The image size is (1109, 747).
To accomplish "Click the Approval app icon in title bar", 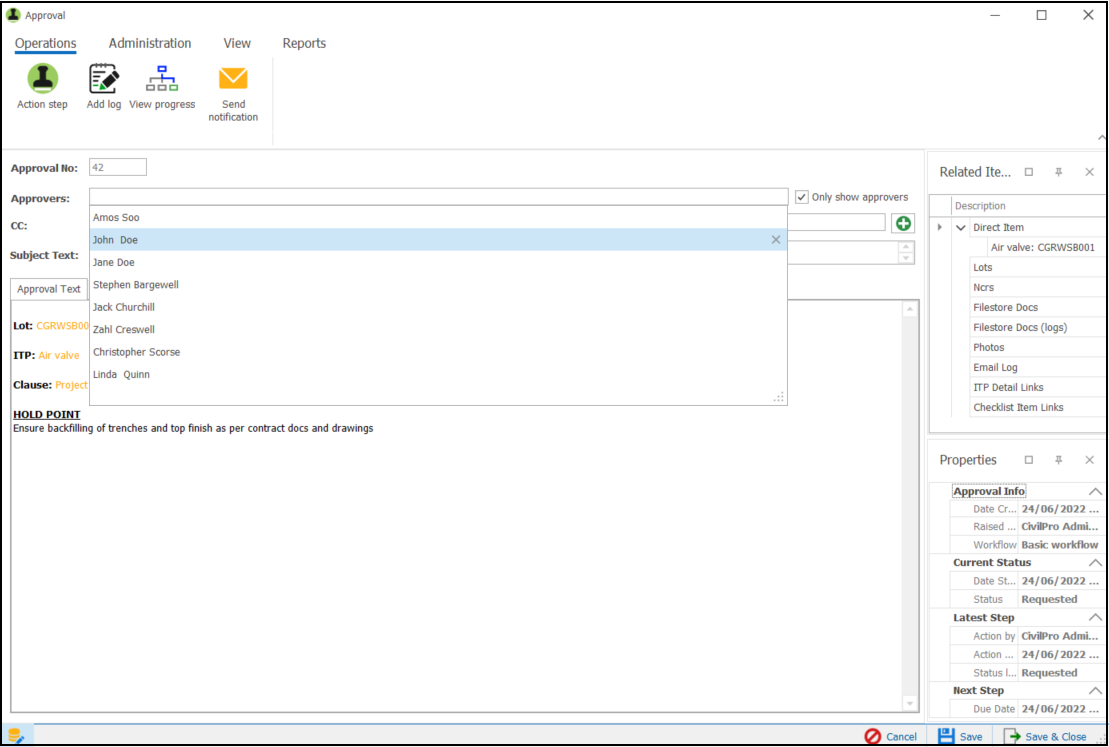I will [13, 15].
